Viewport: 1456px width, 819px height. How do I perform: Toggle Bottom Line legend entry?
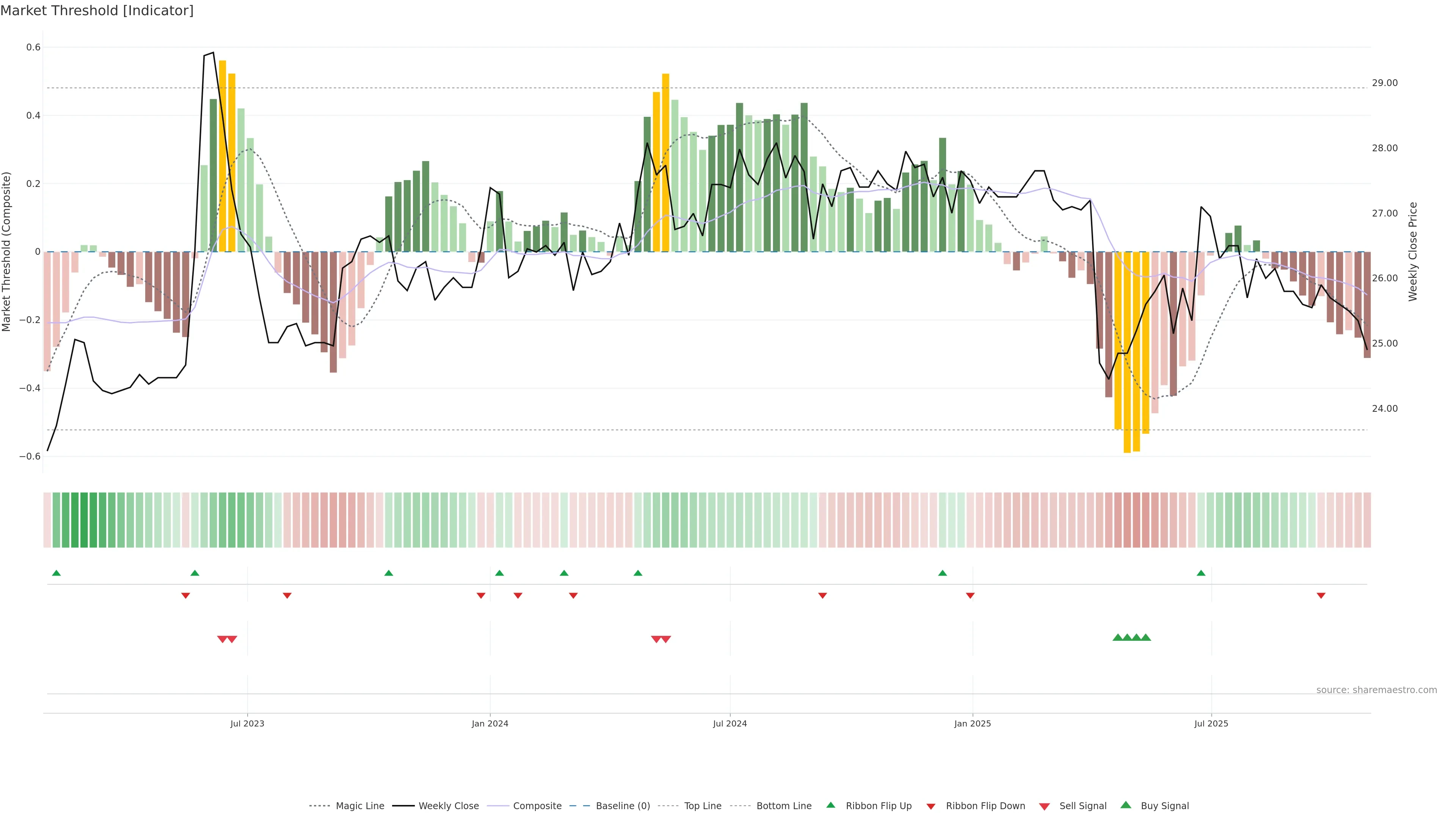click(783, 806)
